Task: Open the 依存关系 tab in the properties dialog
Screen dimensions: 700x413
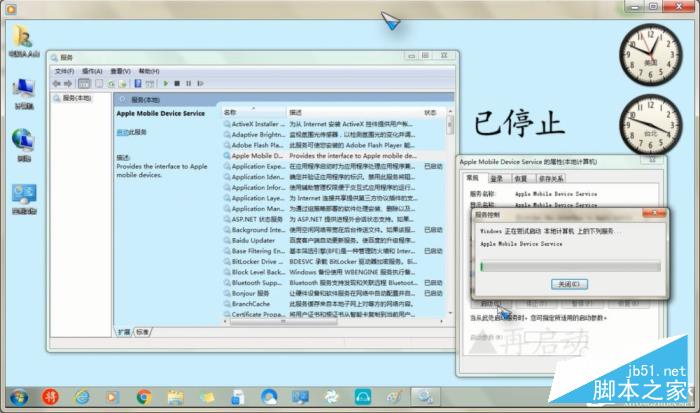Action: pyautogui.click(x=551, y=179)
